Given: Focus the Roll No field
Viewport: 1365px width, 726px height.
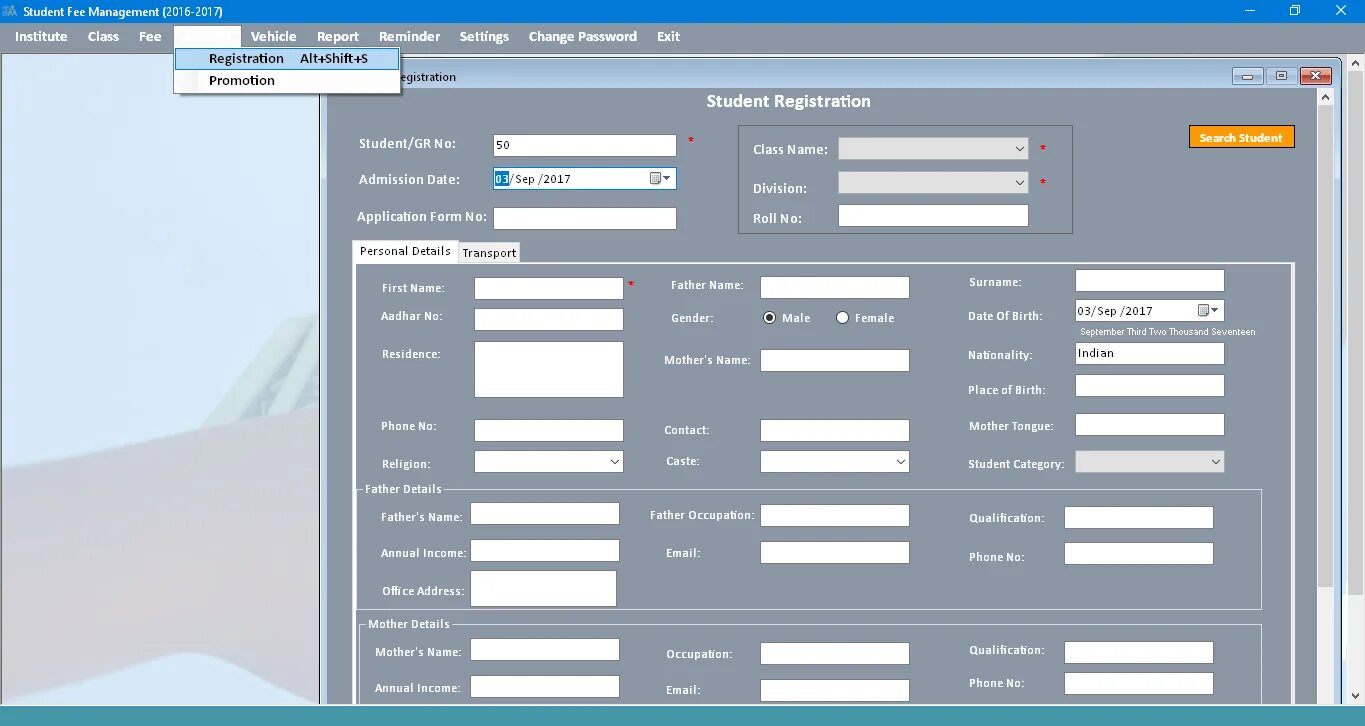Looking at the screenshot, I should [x=933, y=215].
